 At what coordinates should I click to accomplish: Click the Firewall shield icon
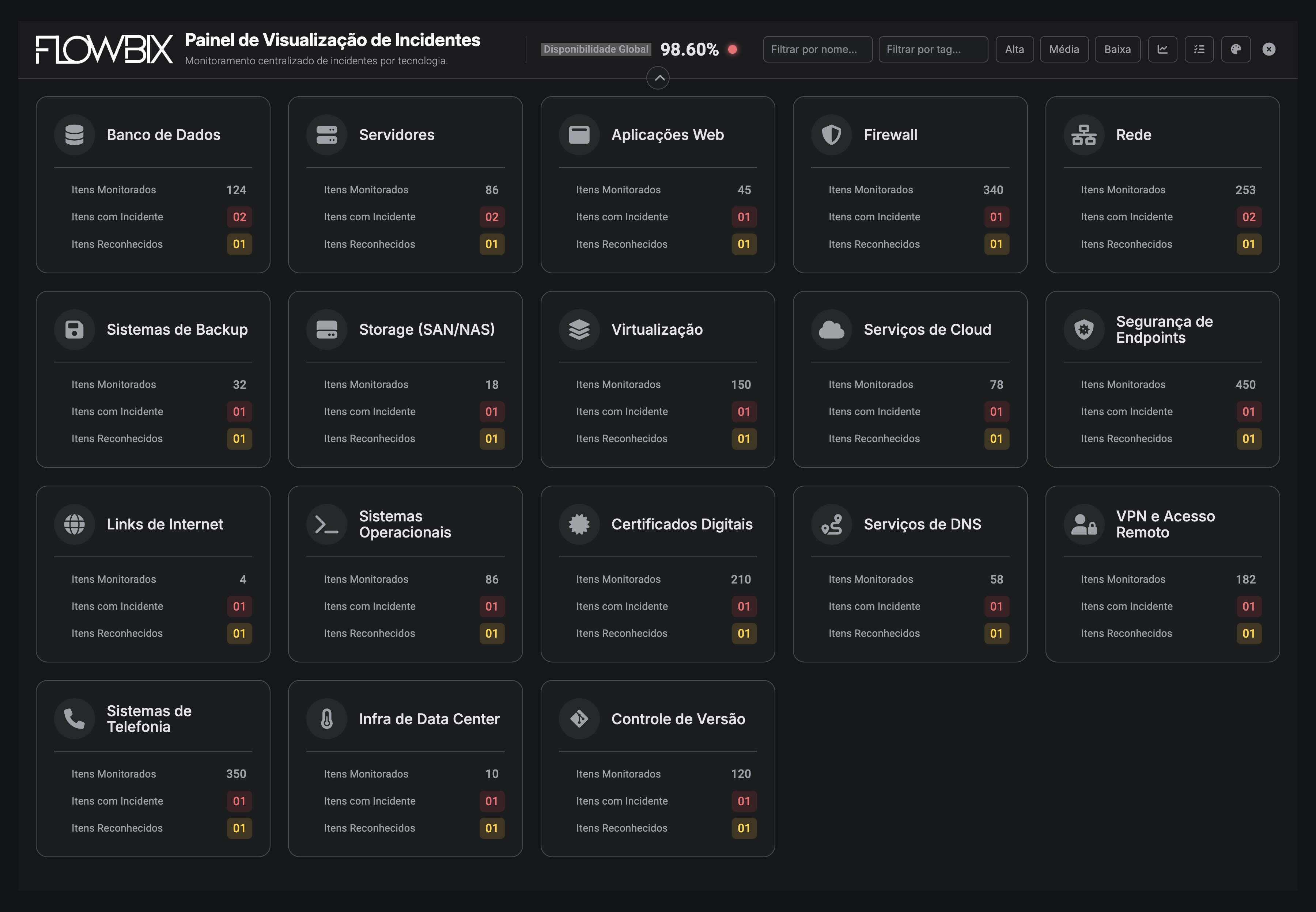pyautogui.click(x=832, y=135)
